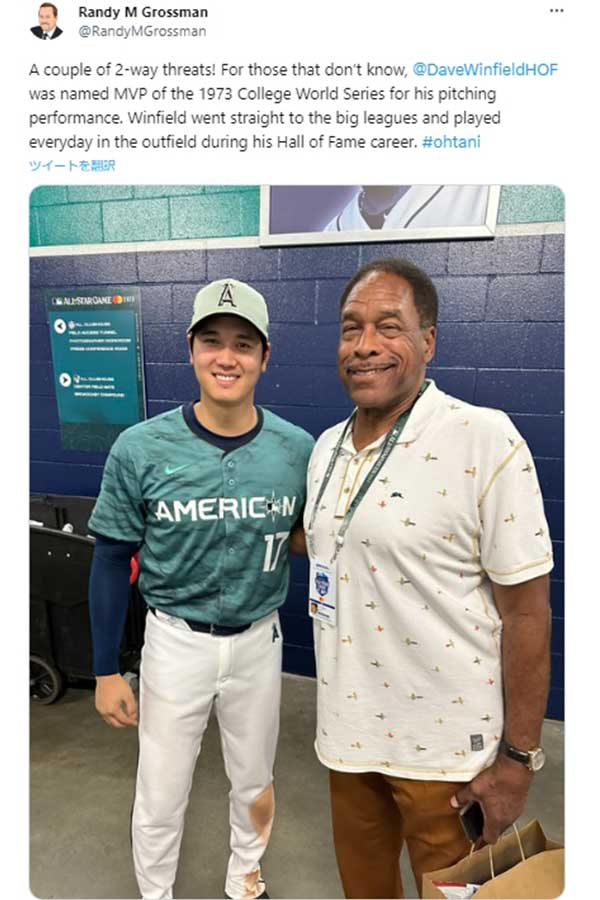The width and height of the screenshot is (600, 900).
Task: Open the @DaveWinfieldHOF mention
Action: (485, 70)
